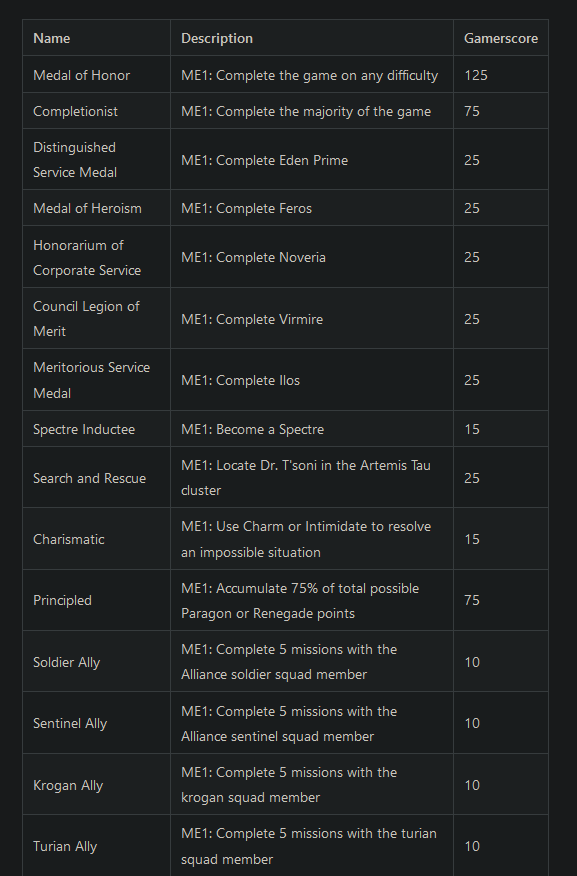This screenshot has width=577, height=876.
Task: Select the Meritorious Service Medal name
Action: [x=92, y=380]
